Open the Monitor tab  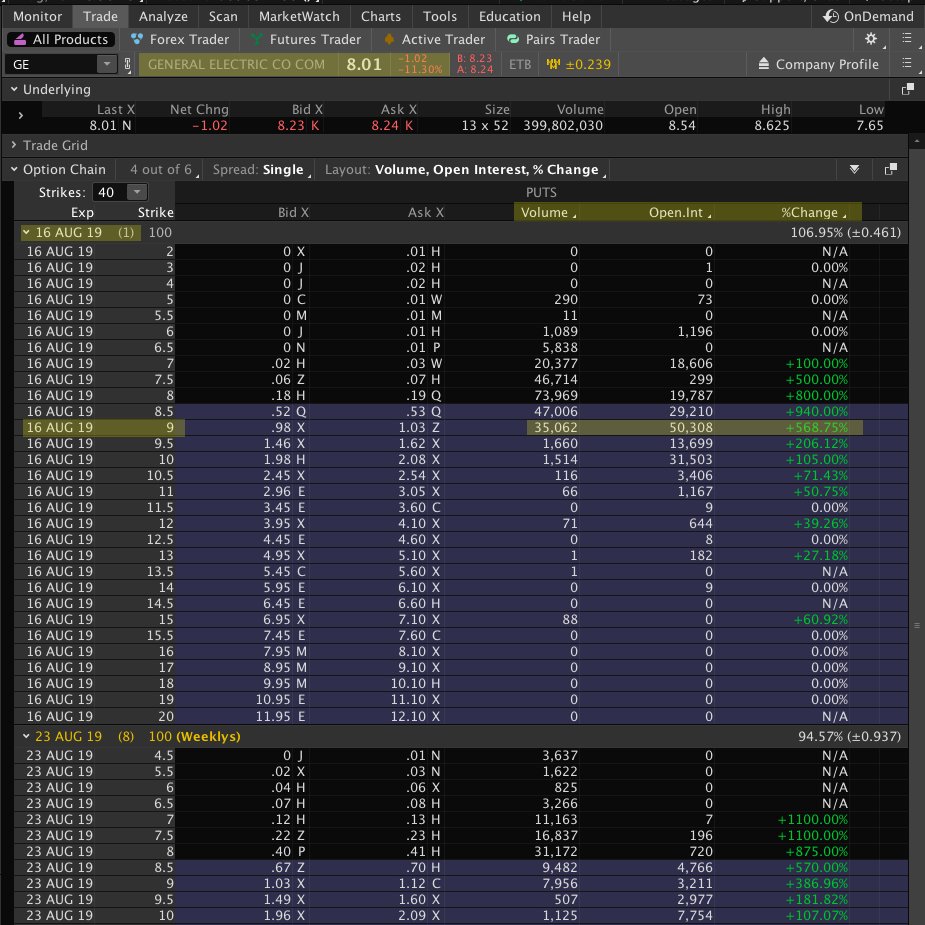coord(37,16)
